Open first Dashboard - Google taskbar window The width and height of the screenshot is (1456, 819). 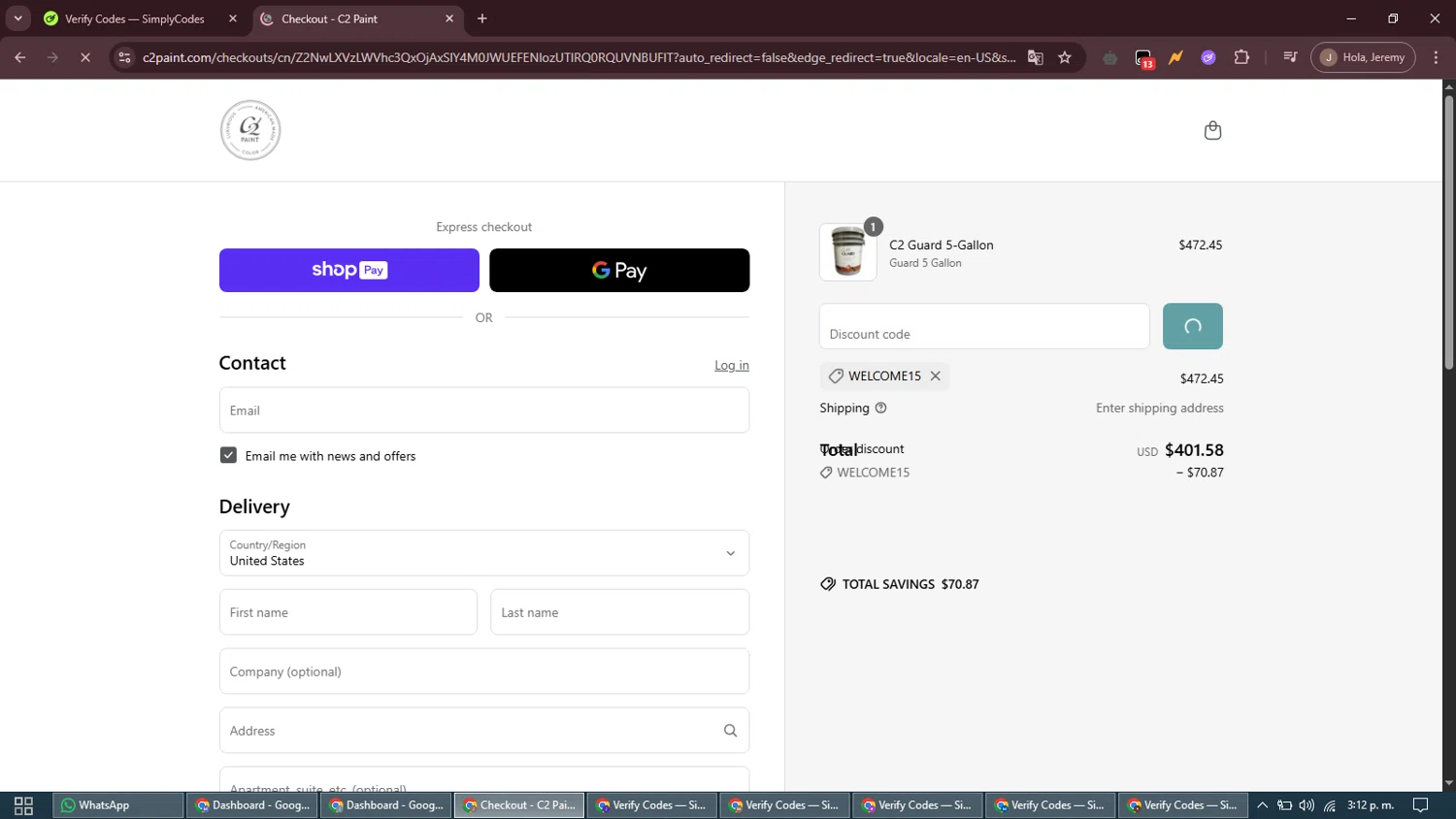252,805
